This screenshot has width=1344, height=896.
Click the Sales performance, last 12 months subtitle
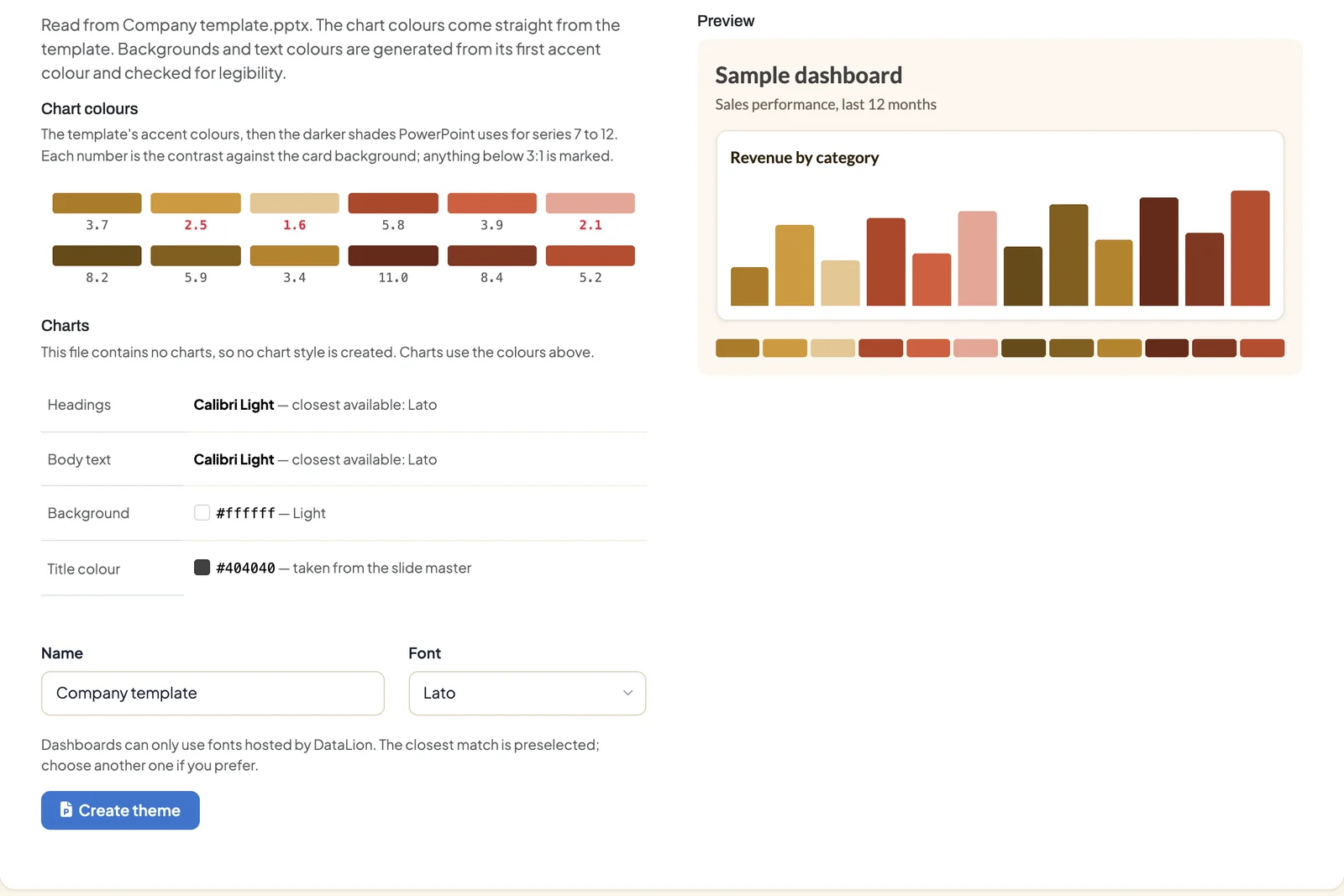click(x=826, y=104)
